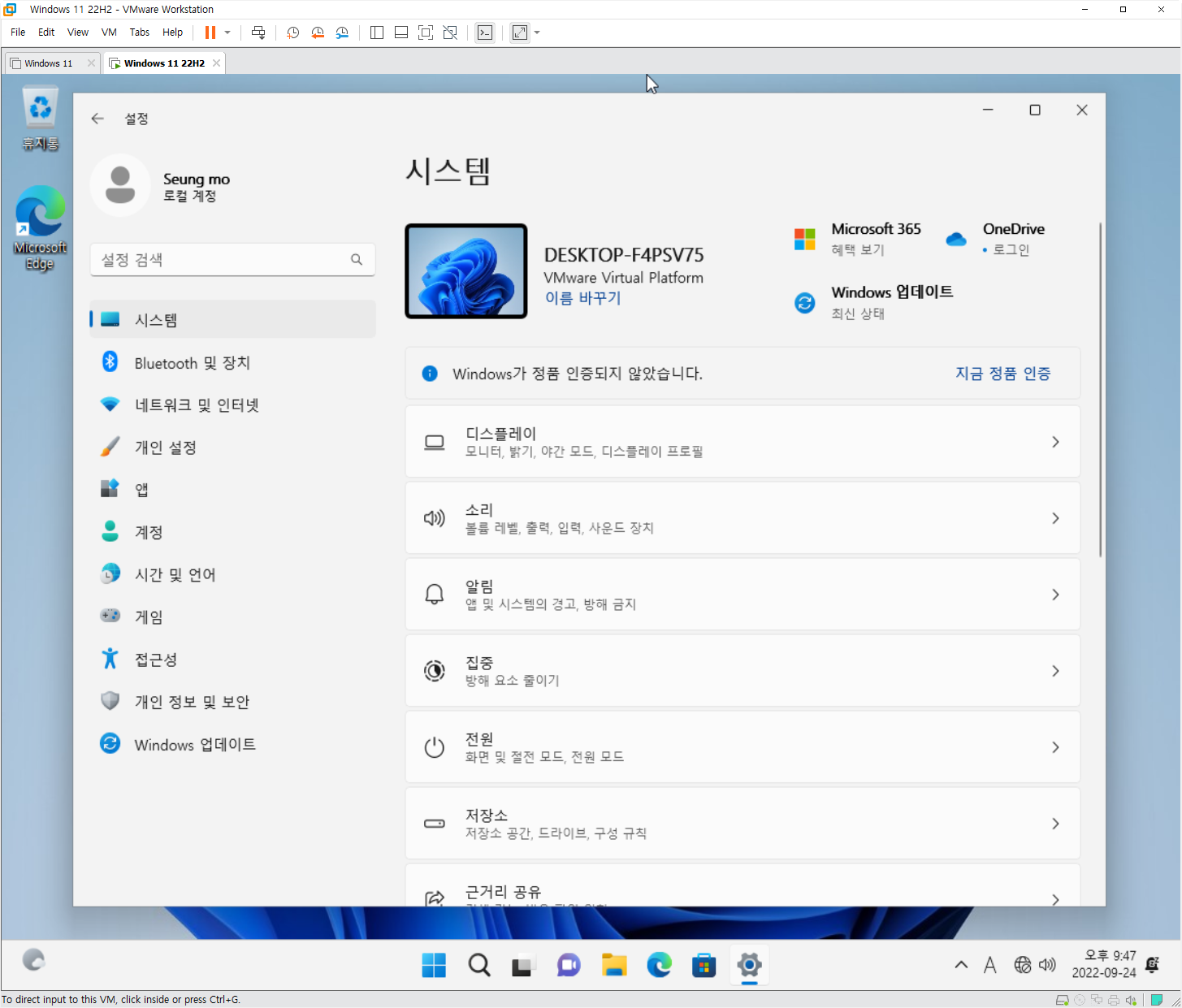Switch to the Windows 11 VM tab
1182x1008 pixels.
click(x=48, y=63)
